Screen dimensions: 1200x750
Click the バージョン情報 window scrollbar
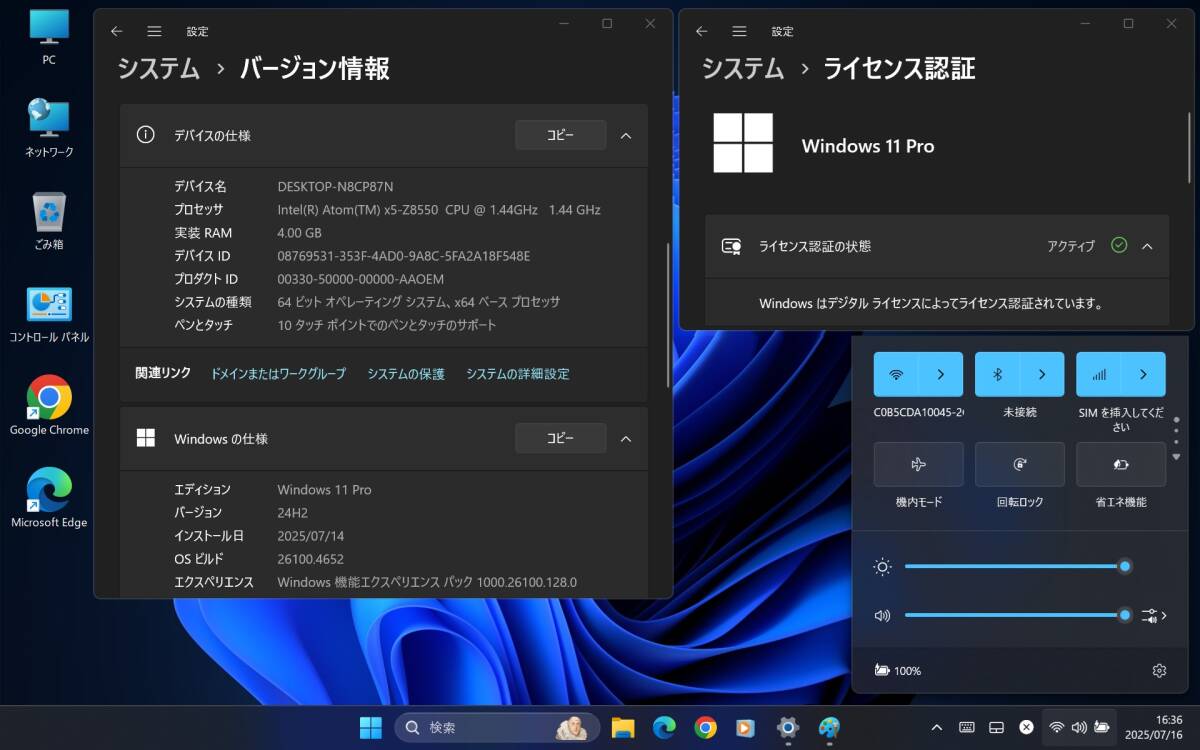coord(669,315)
